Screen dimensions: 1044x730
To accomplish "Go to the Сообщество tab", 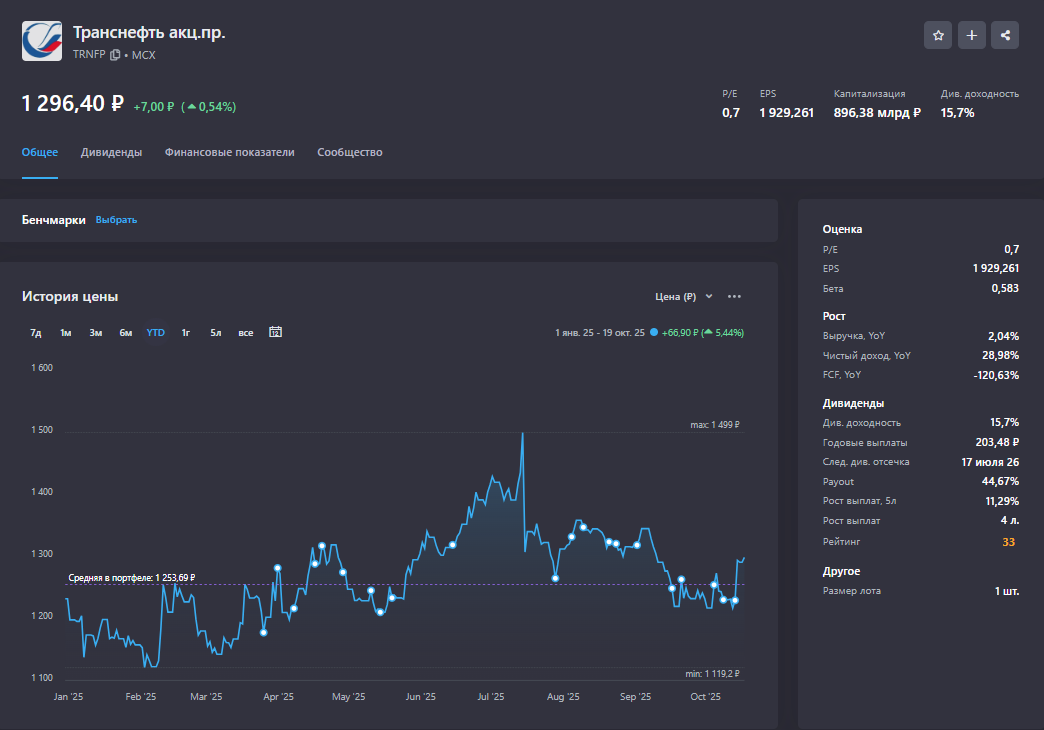I will pos(349,152).
